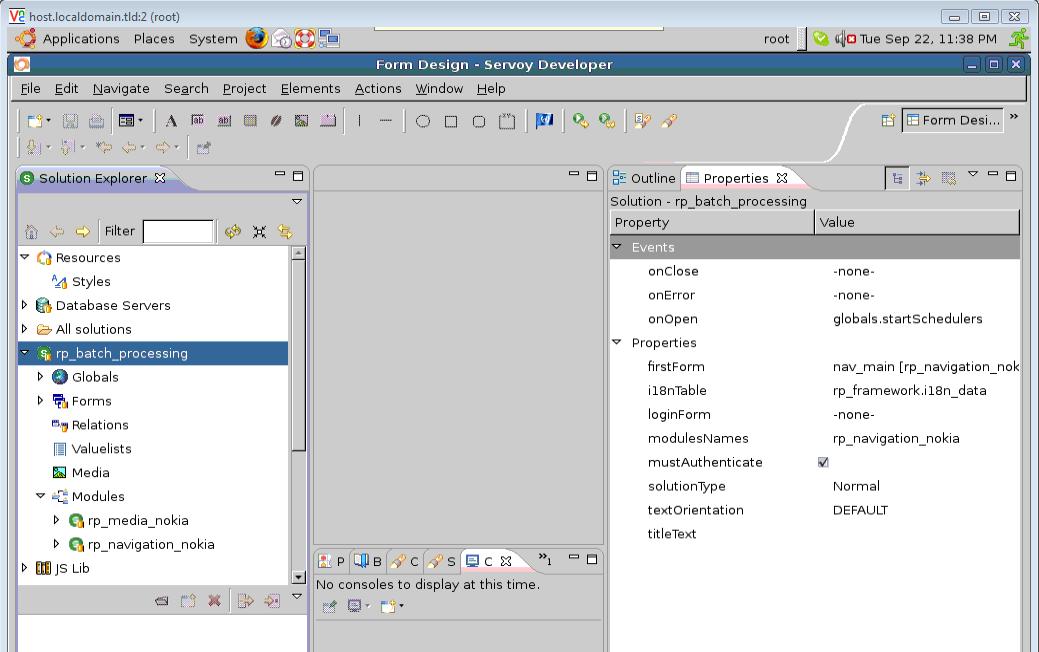
Task: Expand the All solutions node
Action: pos(25,329)
